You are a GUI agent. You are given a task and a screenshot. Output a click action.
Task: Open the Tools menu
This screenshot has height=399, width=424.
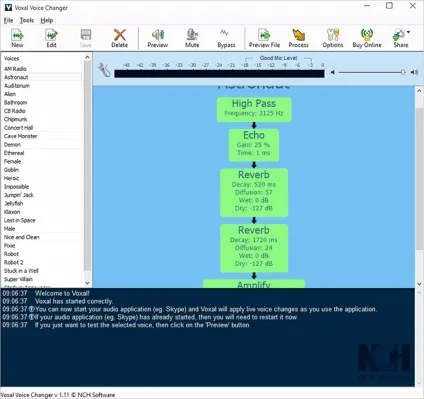click(x=27, y=20)
